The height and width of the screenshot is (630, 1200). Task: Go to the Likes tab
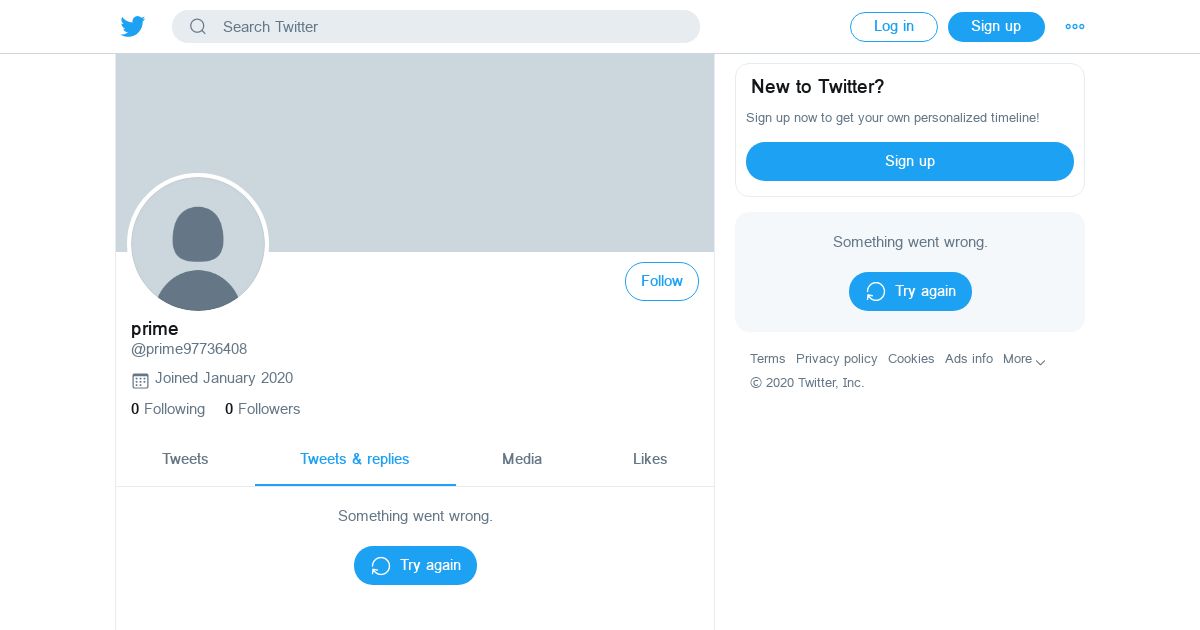(650, 460)
